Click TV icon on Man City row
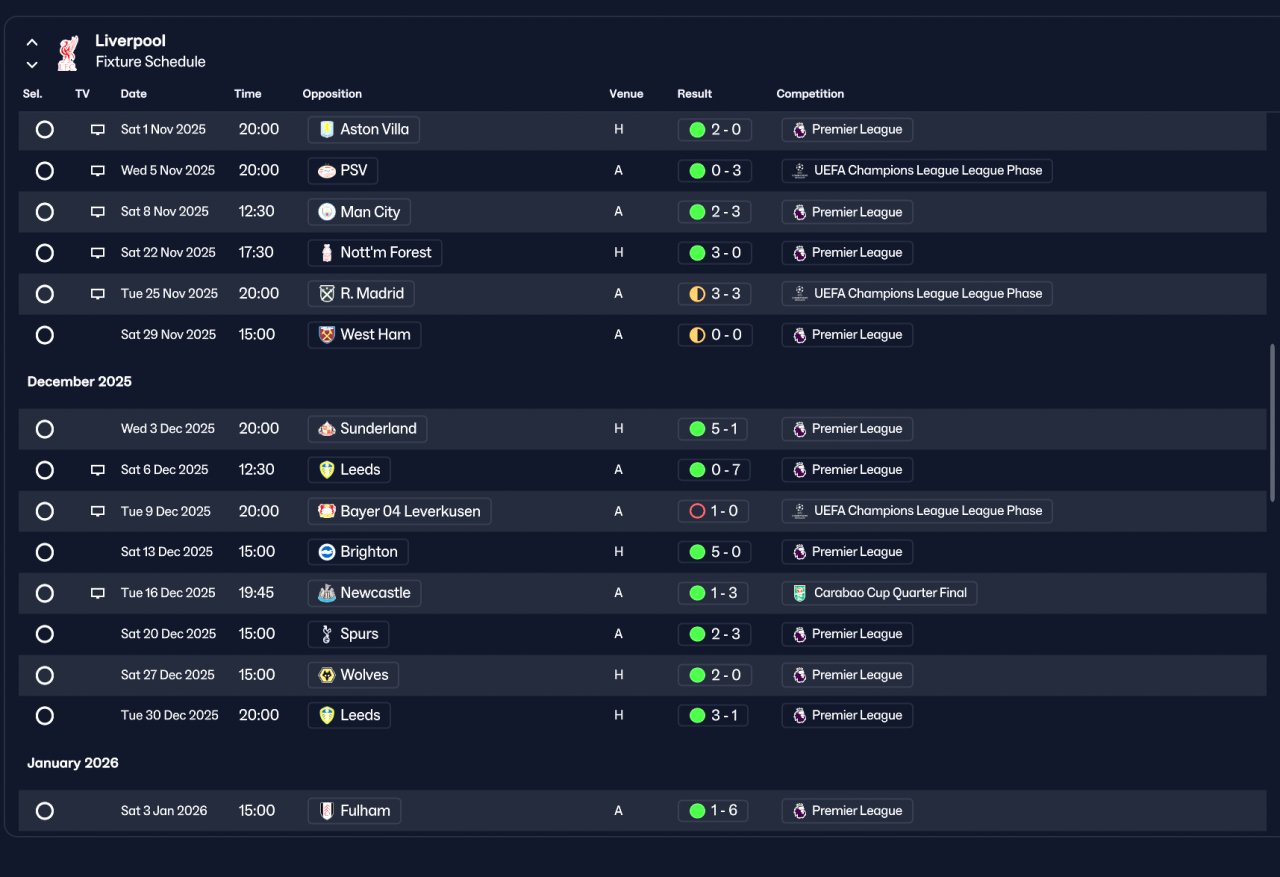 (98, 212)
